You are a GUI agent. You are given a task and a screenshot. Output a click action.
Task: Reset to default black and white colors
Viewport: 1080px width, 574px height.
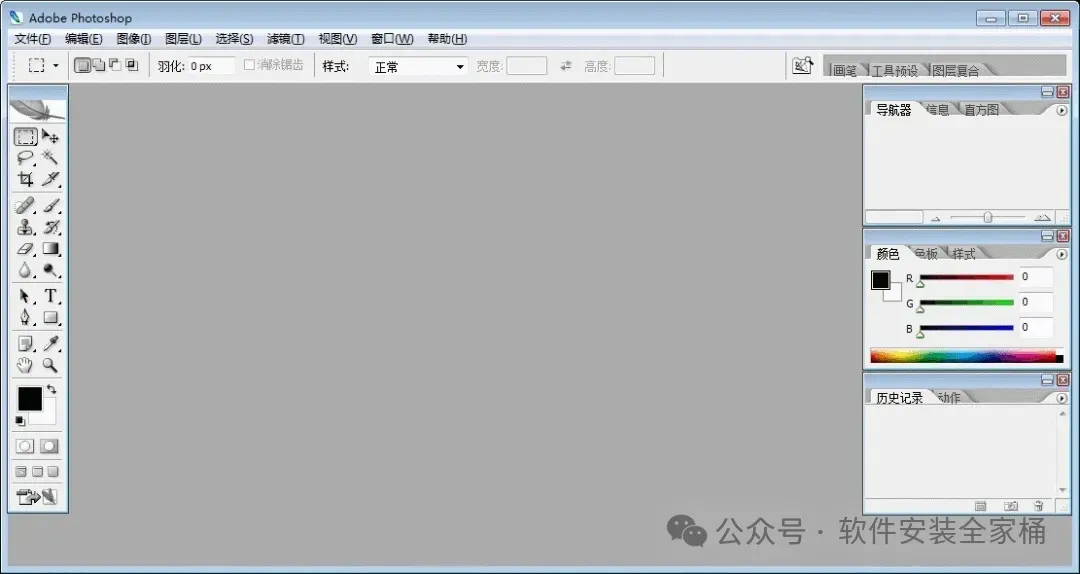pos(20,421)
